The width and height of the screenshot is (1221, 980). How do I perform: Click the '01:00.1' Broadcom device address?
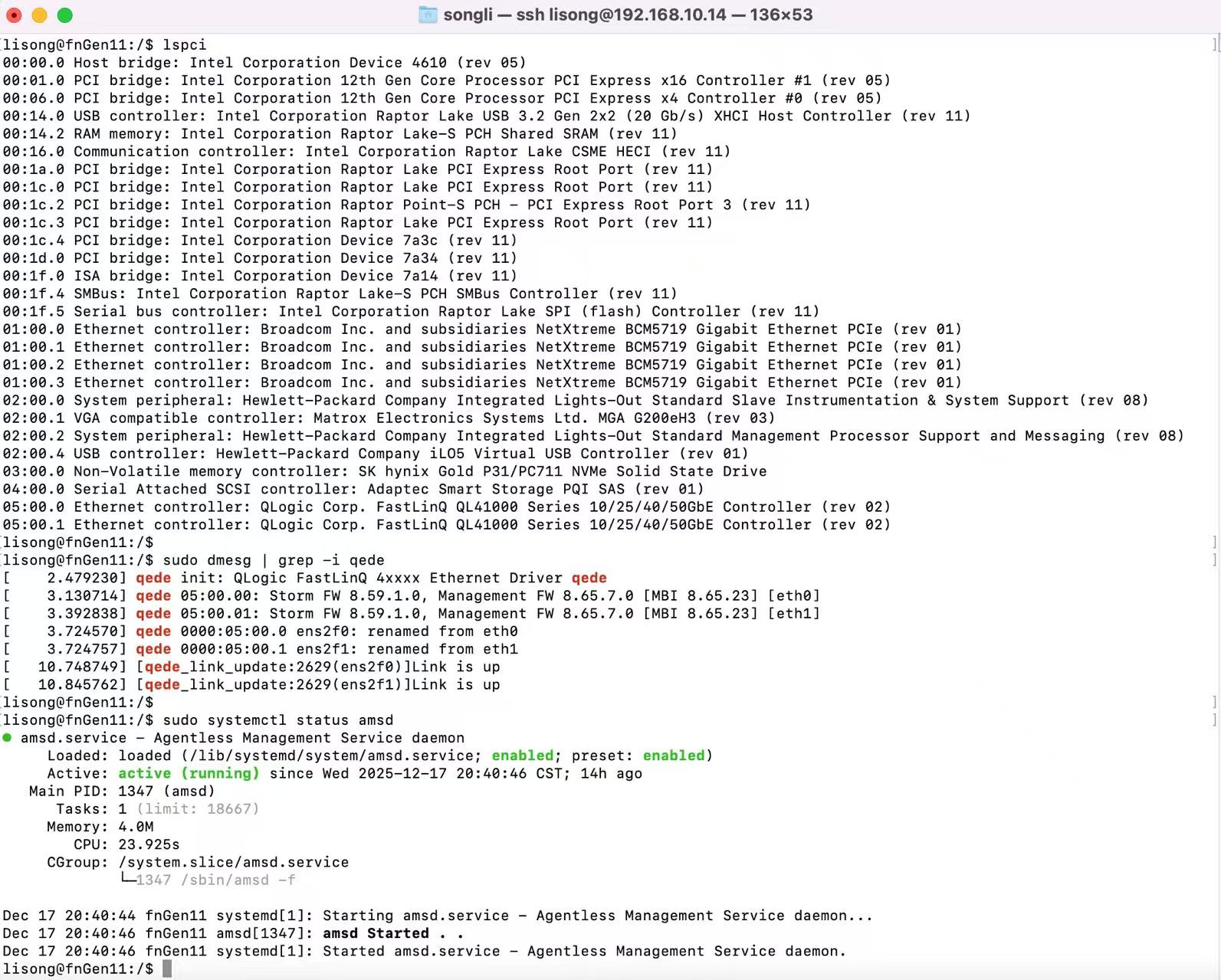point(34,347)
